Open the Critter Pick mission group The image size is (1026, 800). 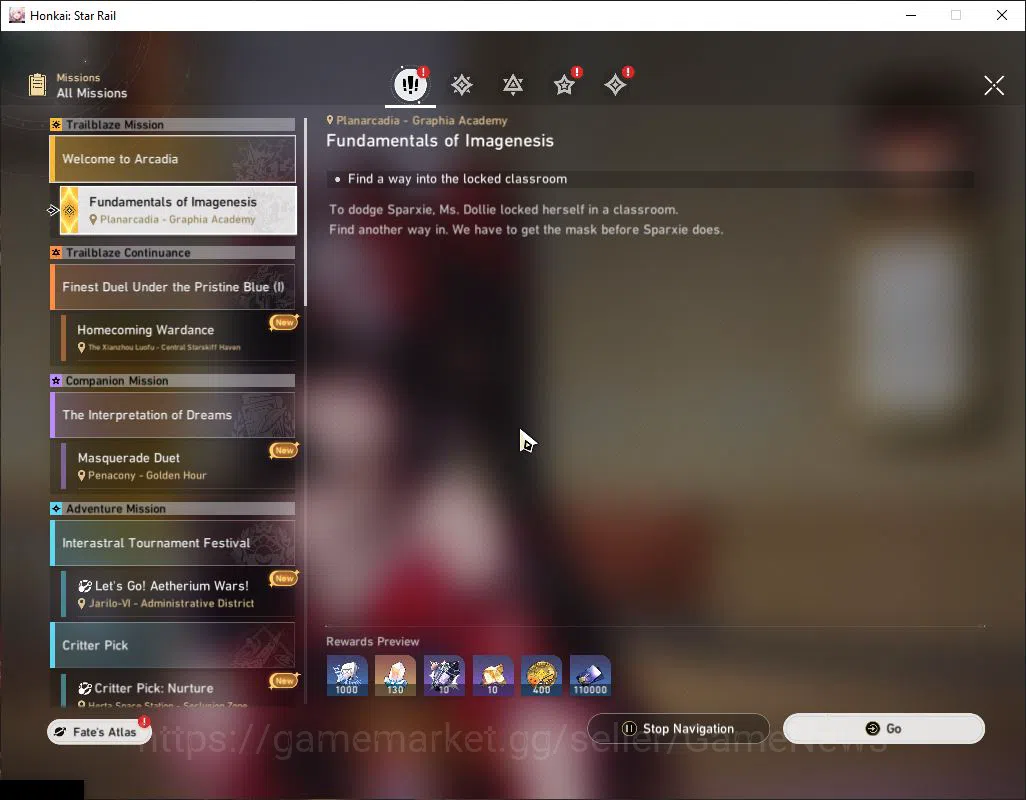(173, 645)
